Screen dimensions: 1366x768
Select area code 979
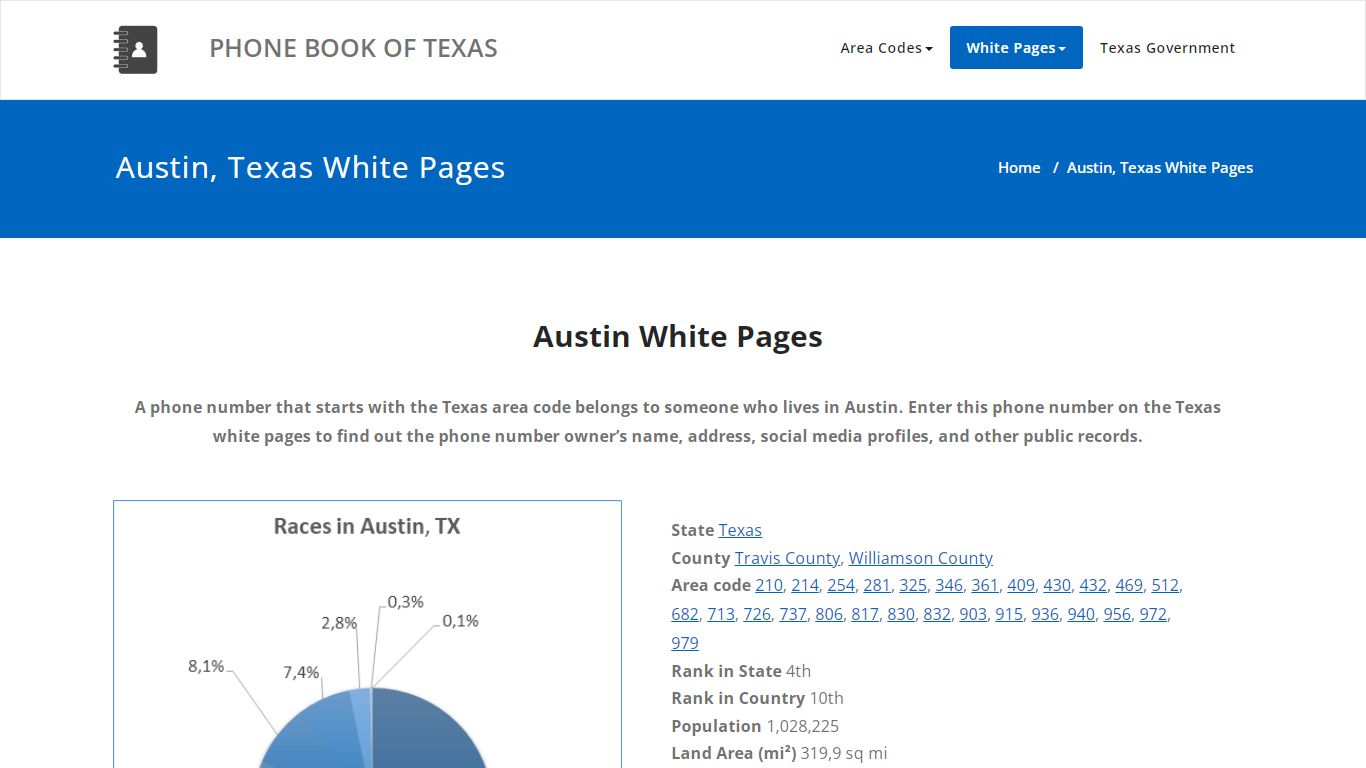click(685, 643)
